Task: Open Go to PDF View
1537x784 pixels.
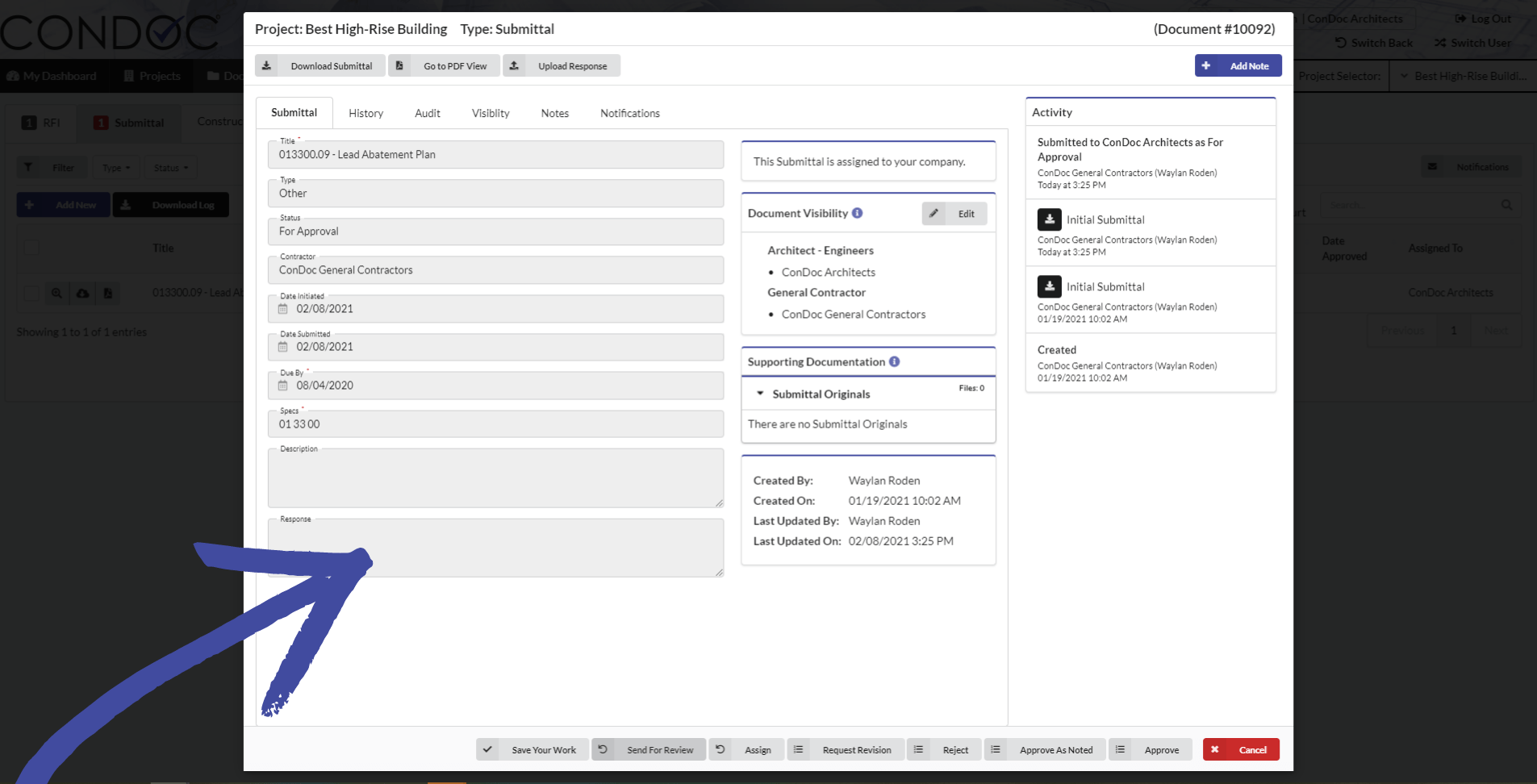Action: [444, 66]
